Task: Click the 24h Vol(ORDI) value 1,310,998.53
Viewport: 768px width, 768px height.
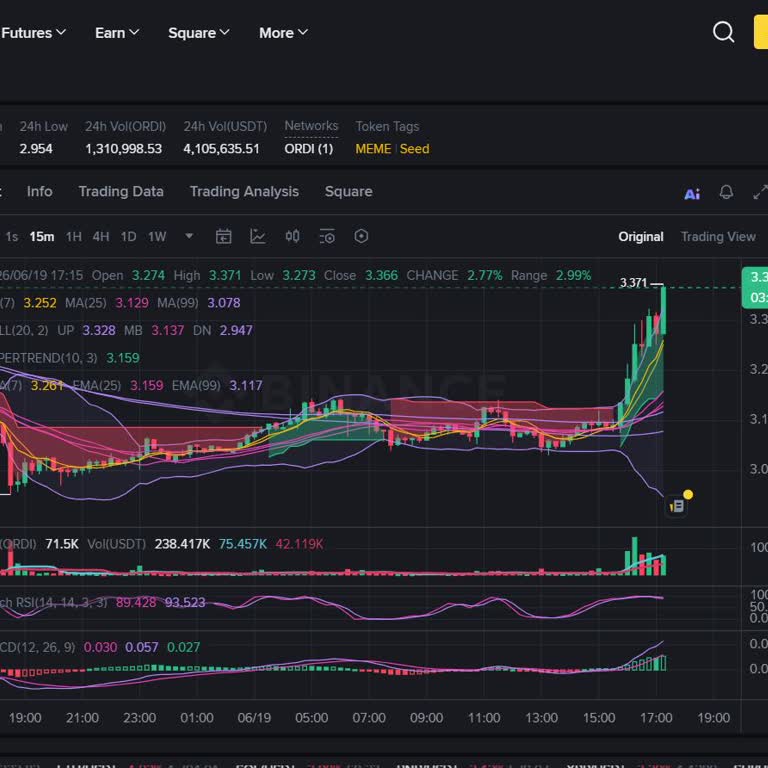Action: [x=123, y=149]
